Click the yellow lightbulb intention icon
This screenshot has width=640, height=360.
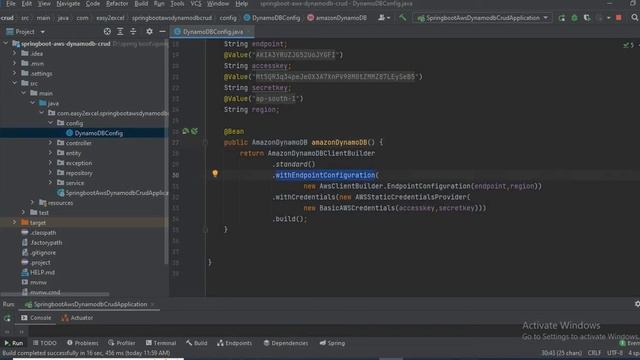(x=215, y=173)
